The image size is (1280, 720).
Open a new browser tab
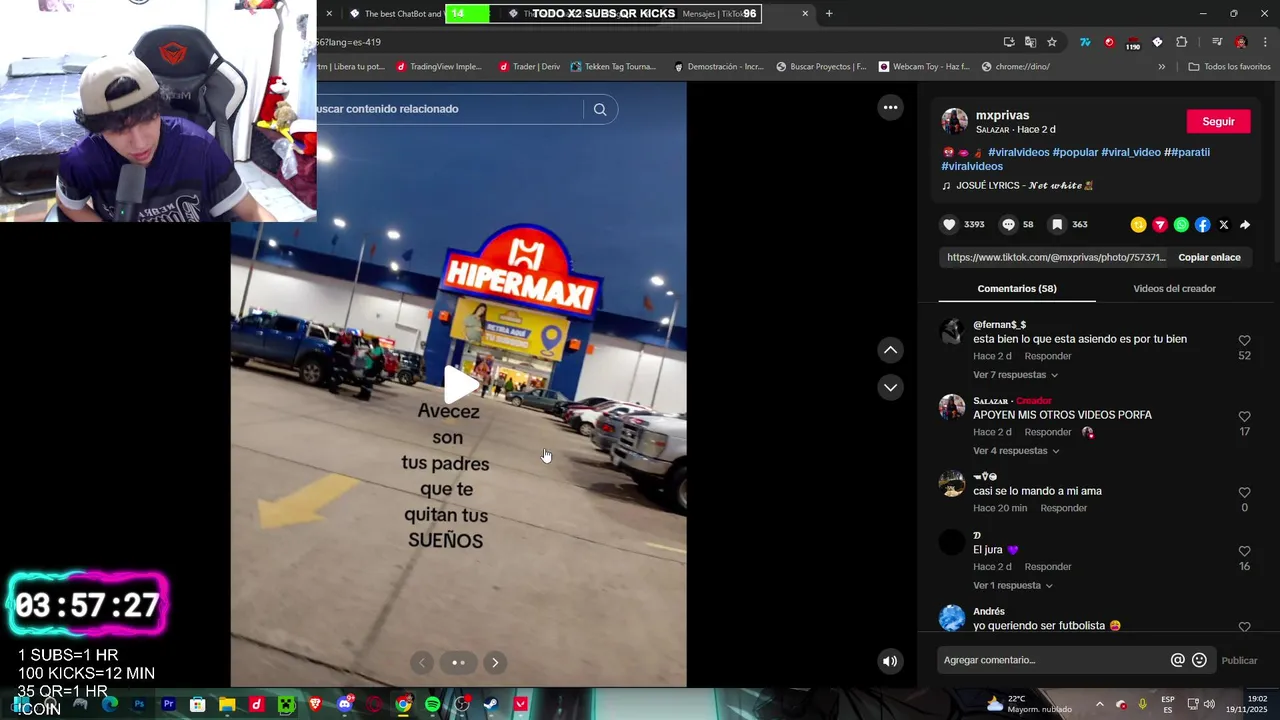(829, 14)
